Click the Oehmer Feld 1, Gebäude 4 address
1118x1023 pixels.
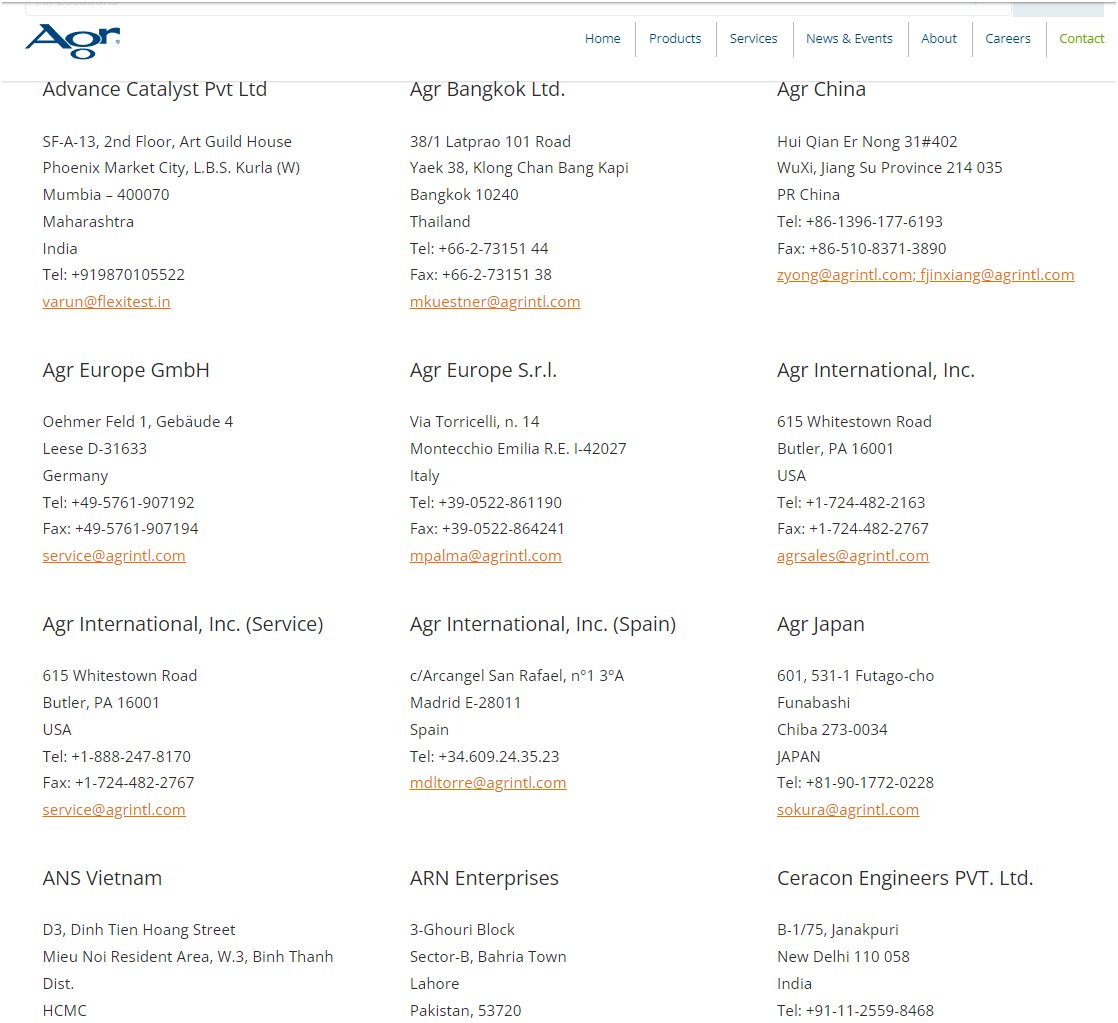[x=138, y=421]
